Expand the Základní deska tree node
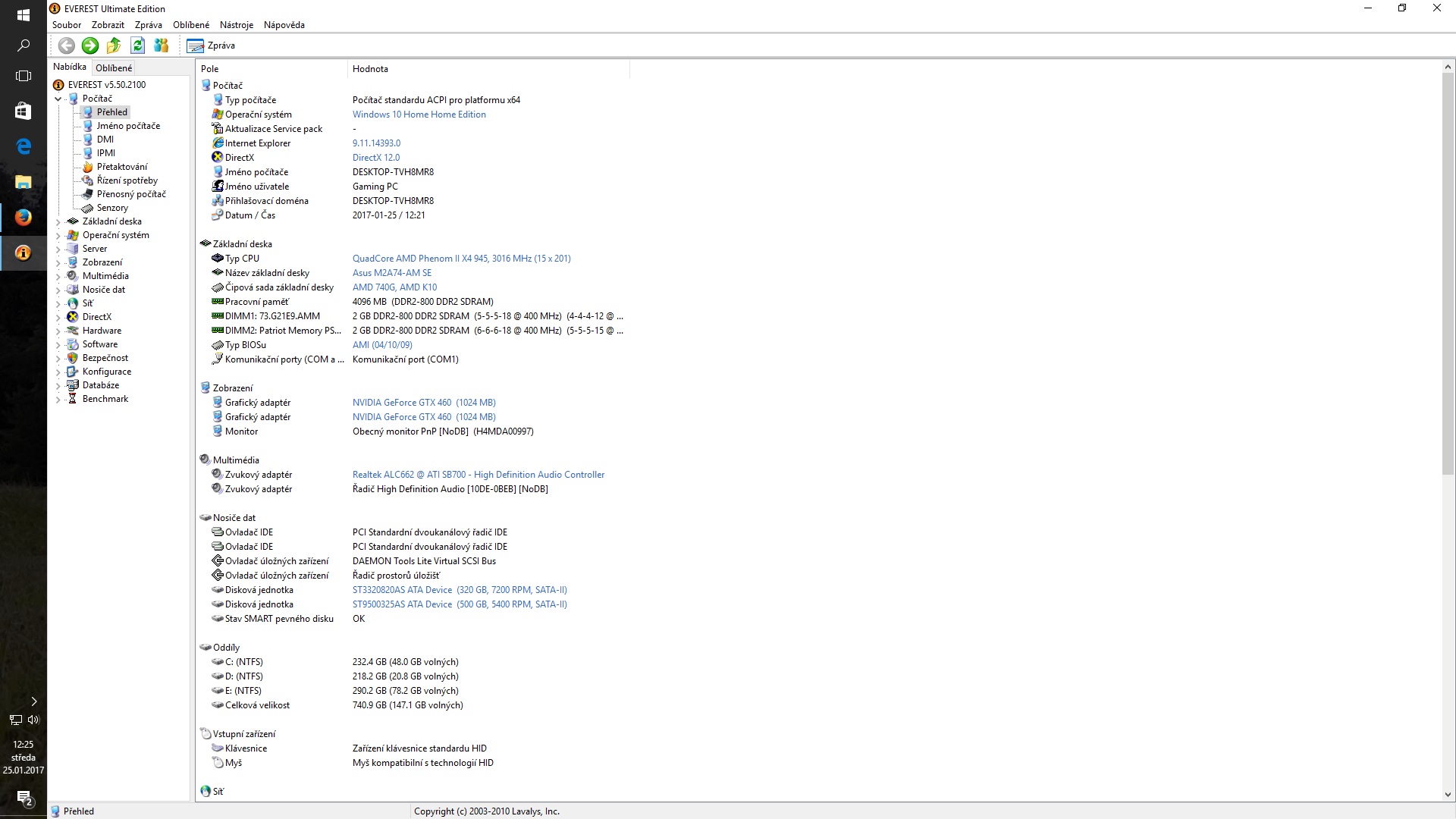Screen dimensions: 1456x819 pyautogui.click(x=58, y=221)
